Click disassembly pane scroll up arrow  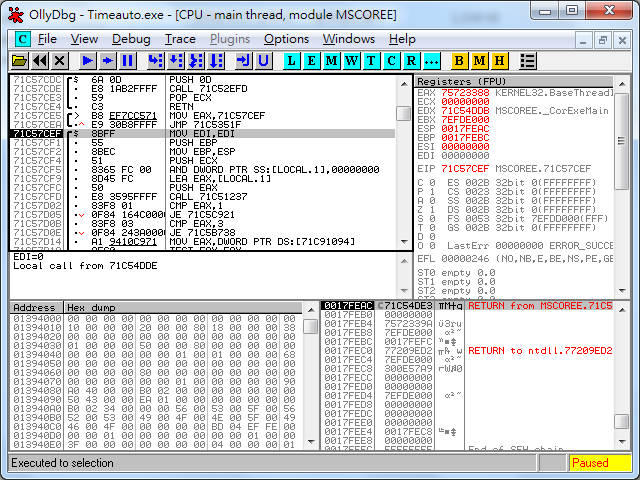click(x=404, y=84)
